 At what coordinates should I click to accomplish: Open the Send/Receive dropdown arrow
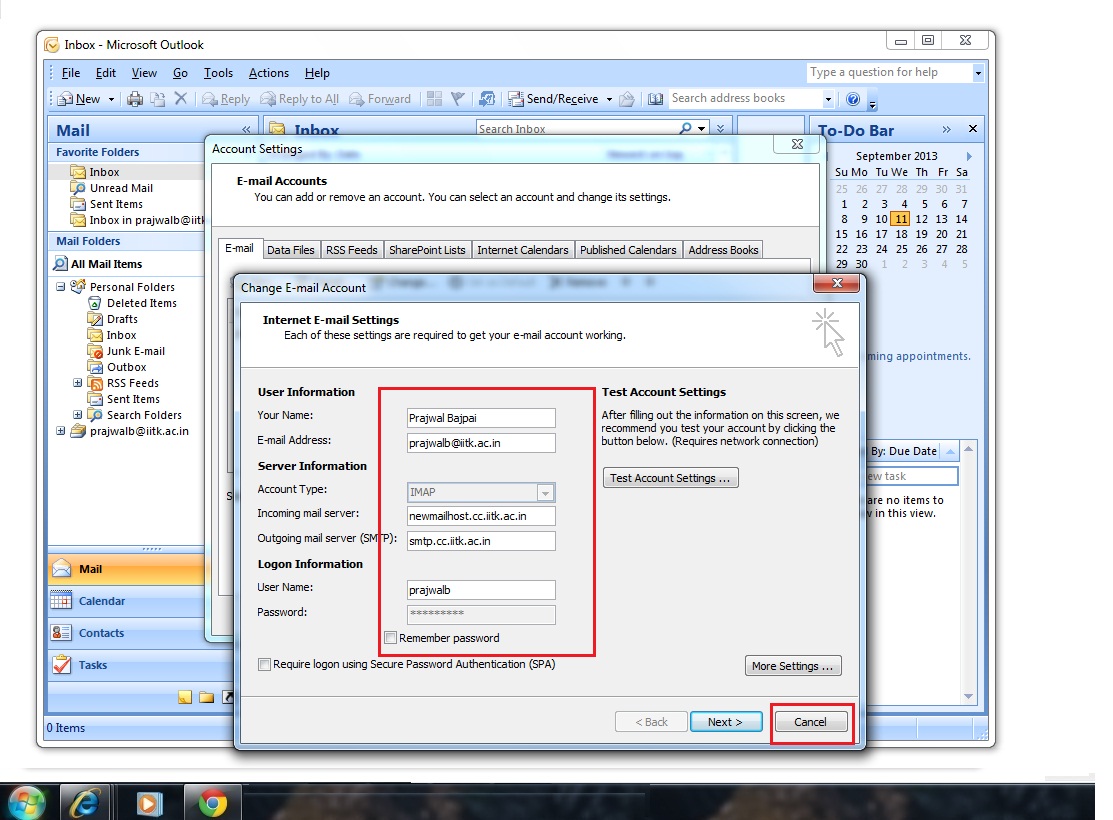coord(609,99)
